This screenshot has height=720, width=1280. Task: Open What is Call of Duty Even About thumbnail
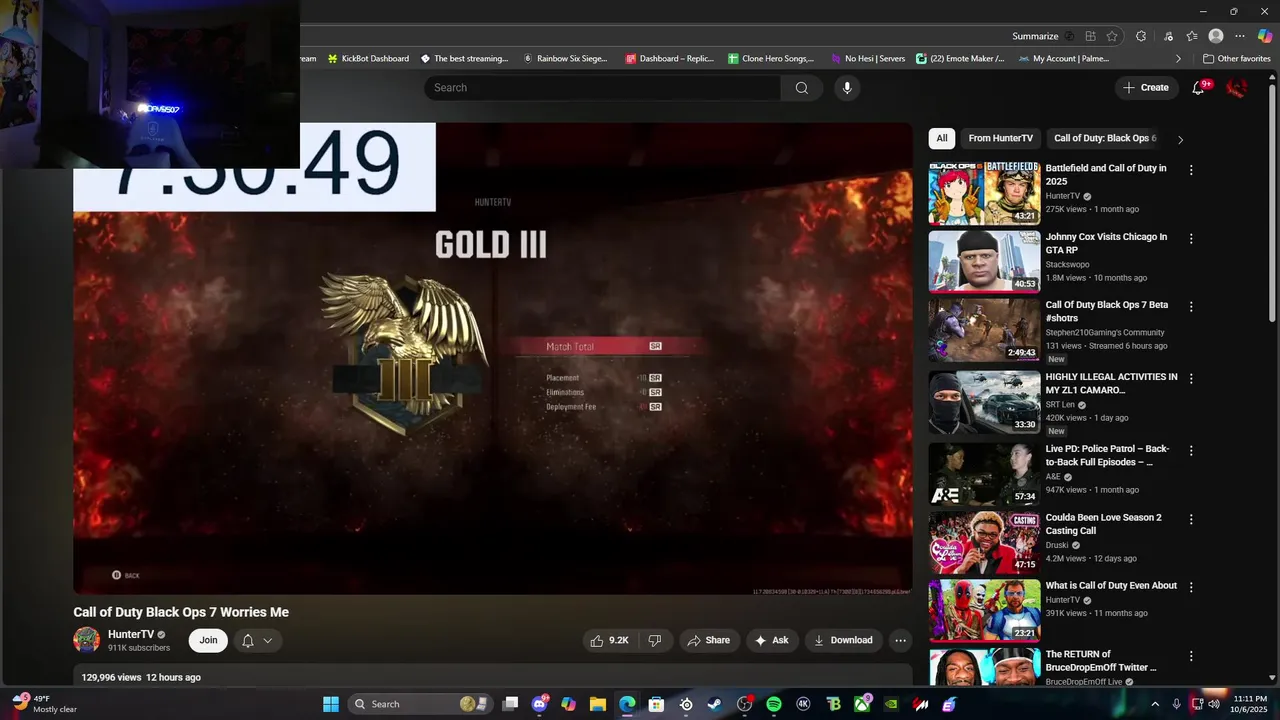pos(984,611)
